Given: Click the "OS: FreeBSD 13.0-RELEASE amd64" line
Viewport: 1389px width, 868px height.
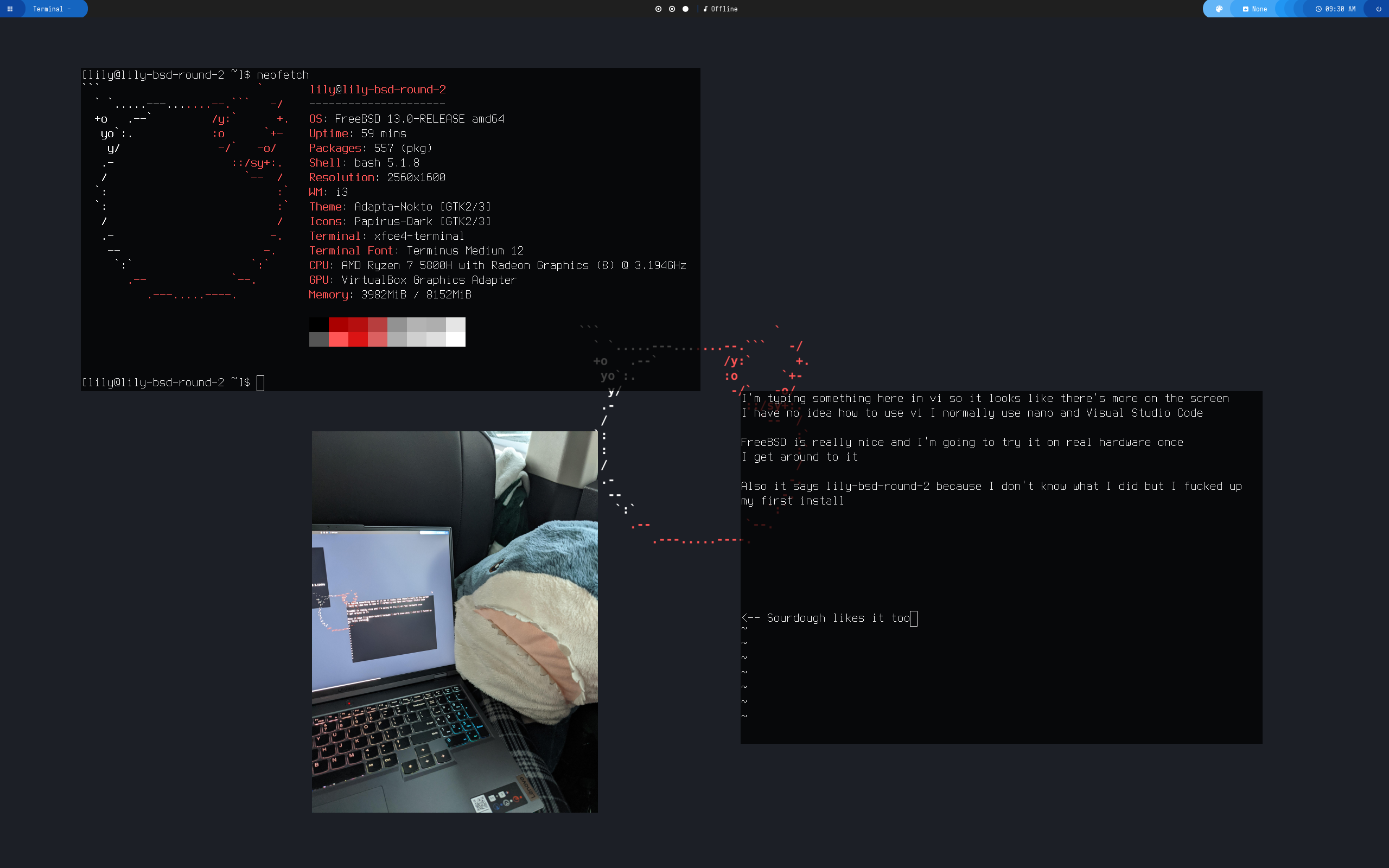Looking at the screenshot, I should pyautogui.click(x=406, y=119).
